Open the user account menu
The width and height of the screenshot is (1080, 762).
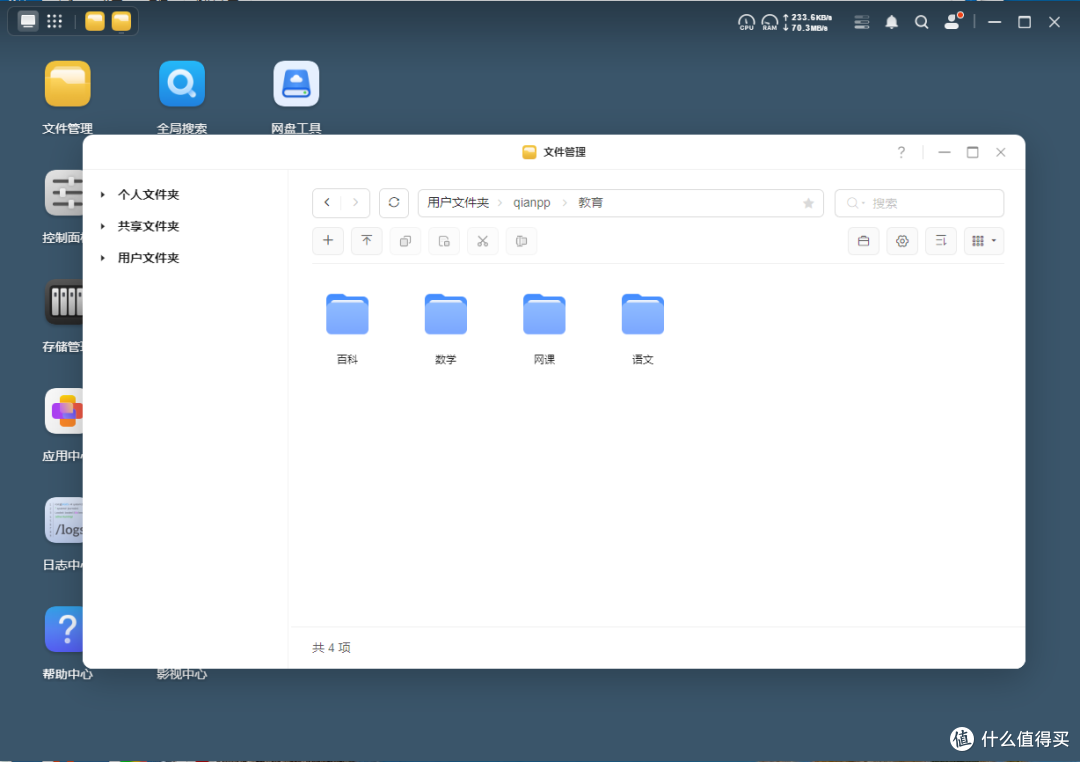(x=953, y=22)
